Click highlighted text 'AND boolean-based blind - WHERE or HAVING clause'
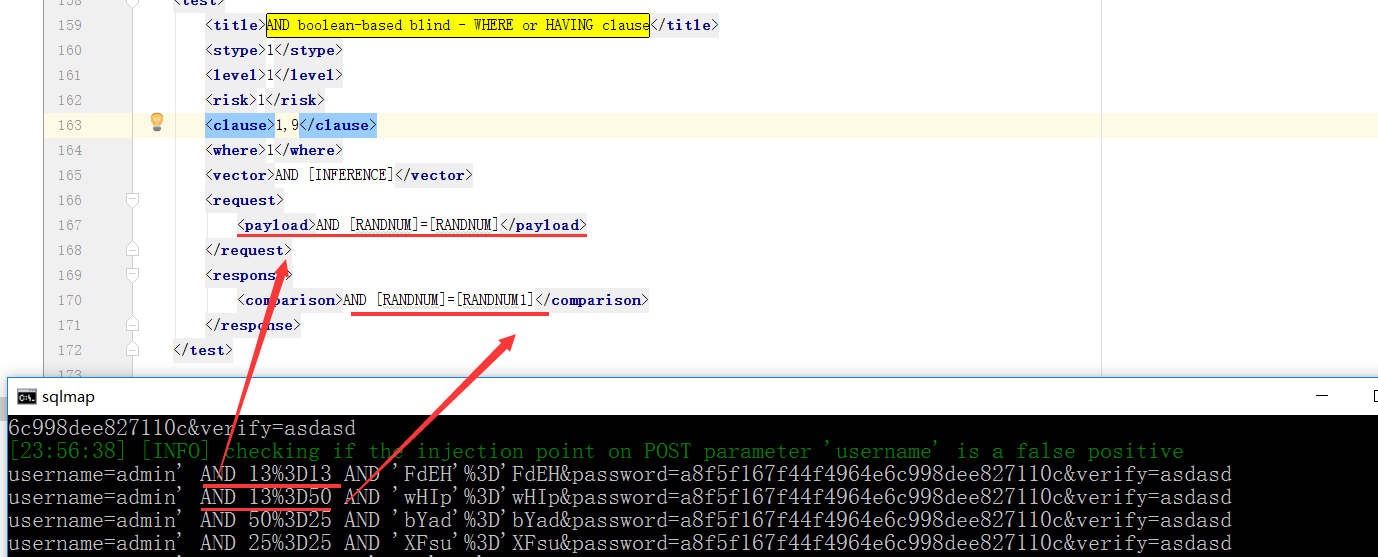The width and height of the screenshot is (1378, 557). [x=458, y=25]
